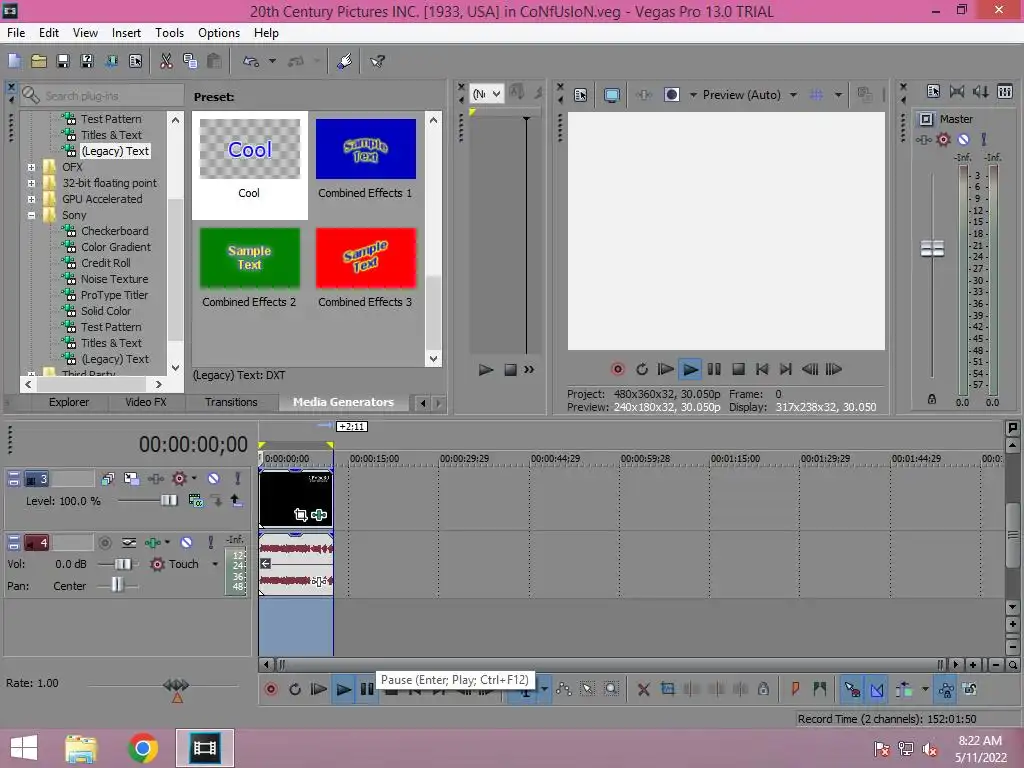This screenshot has height=768, width=1024.
Task: Expand GPU Accelerated folder
Action: [31, 199]
